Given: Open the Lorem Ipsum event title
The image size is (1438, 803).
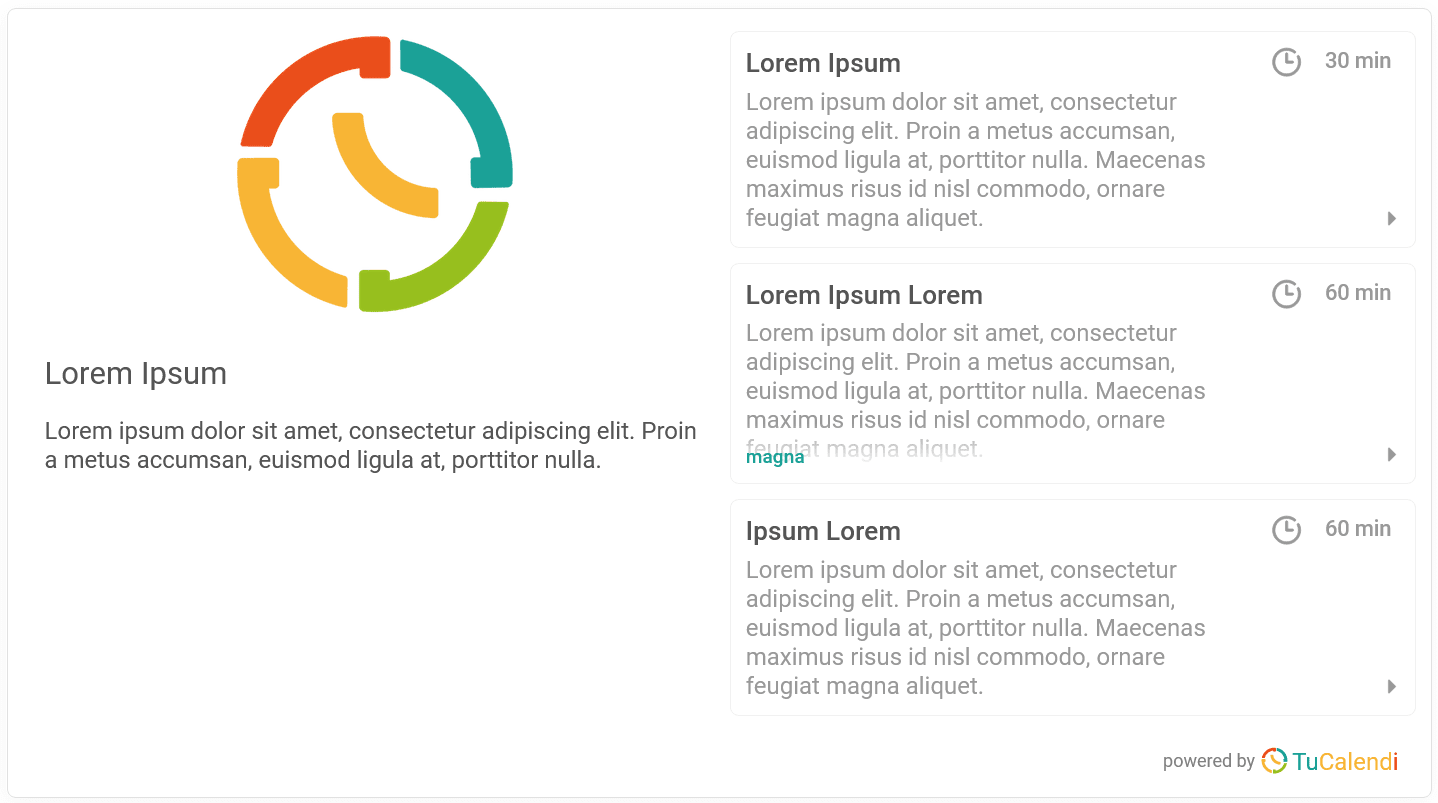Looking at the screenshot, I should coord(823,63).
